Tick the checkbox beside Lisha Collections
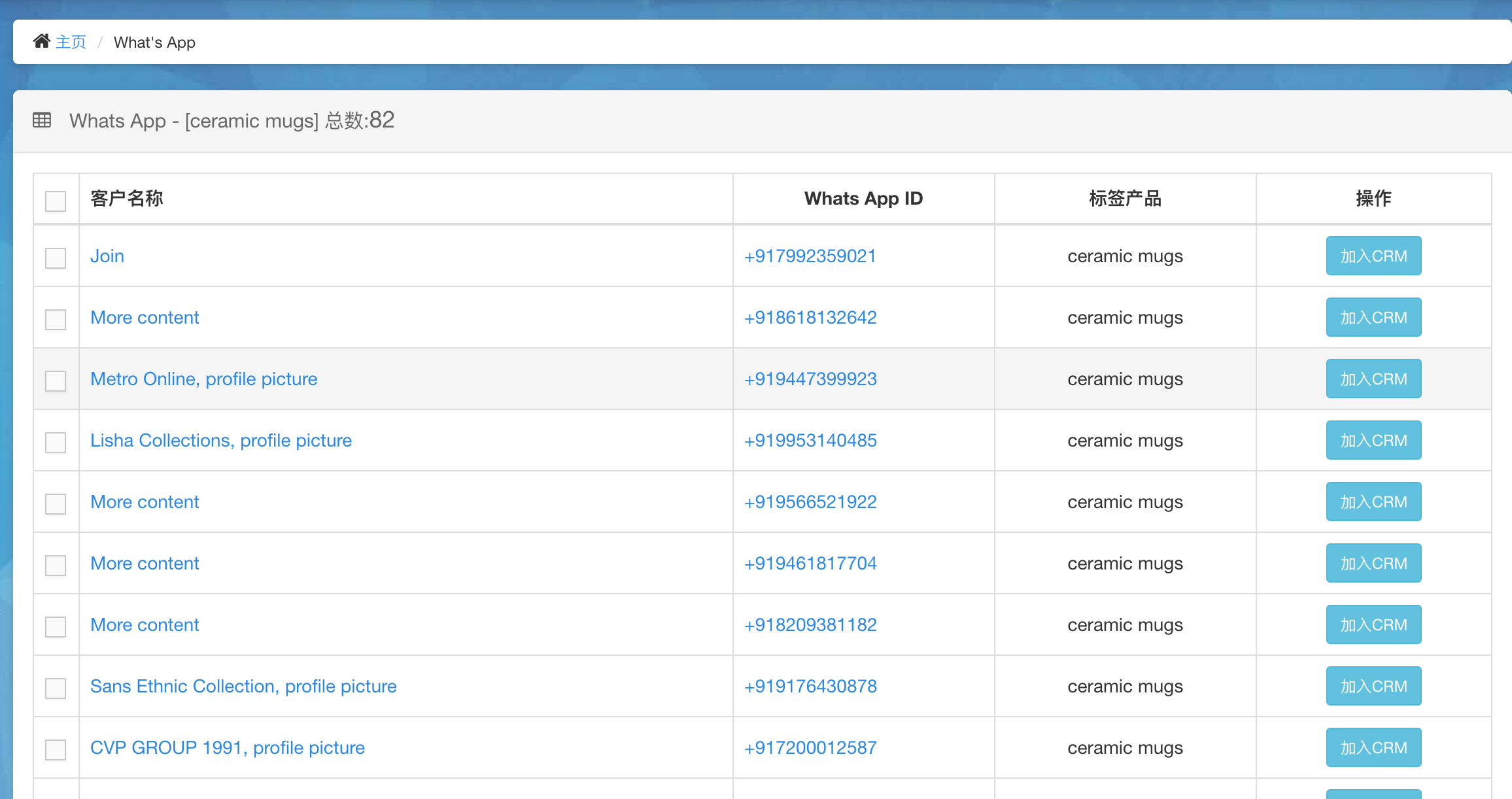The image size is (1512, 799). [x=56, y=442]
